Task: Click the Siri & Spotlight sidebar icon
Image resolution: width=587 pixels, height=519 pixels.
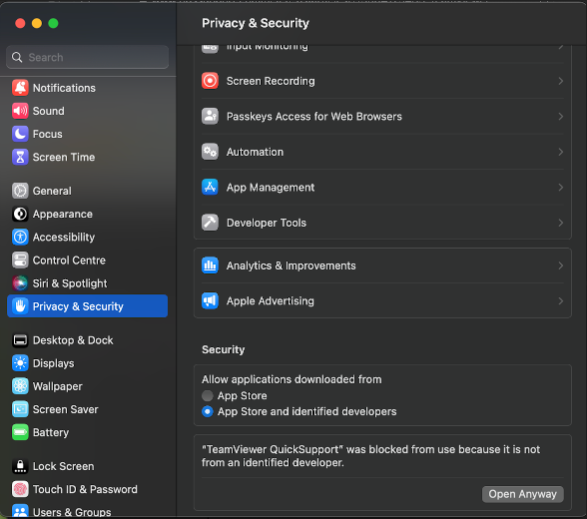Action: tap(20, 283)
